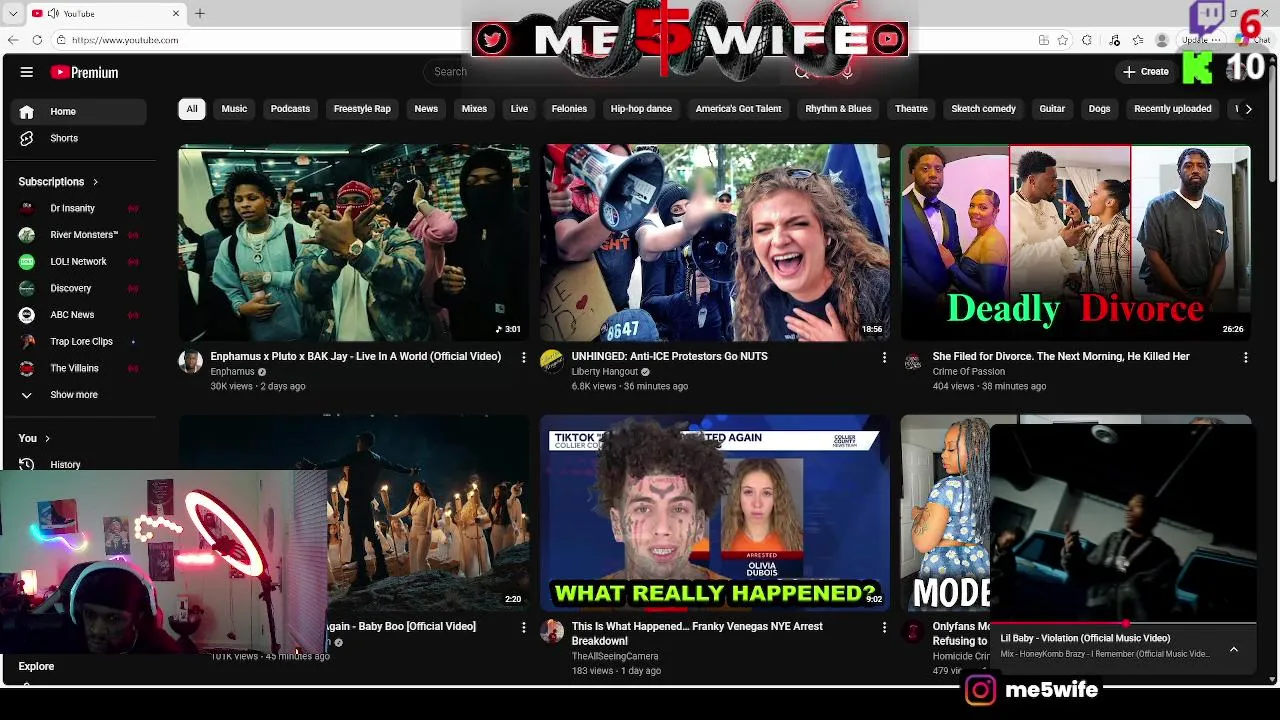Select America's Got Talent filter chip

pyautogui.click(x=738, y=109)
